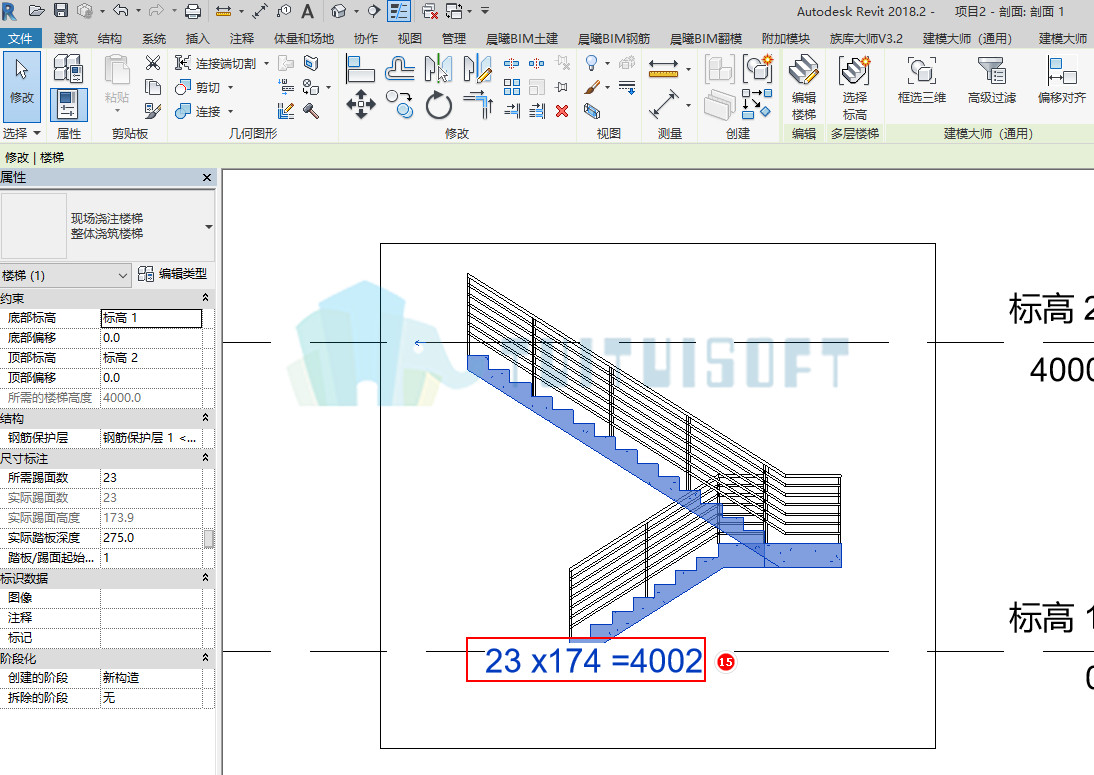Undo the last action
1094x775 pixels.
121,10
